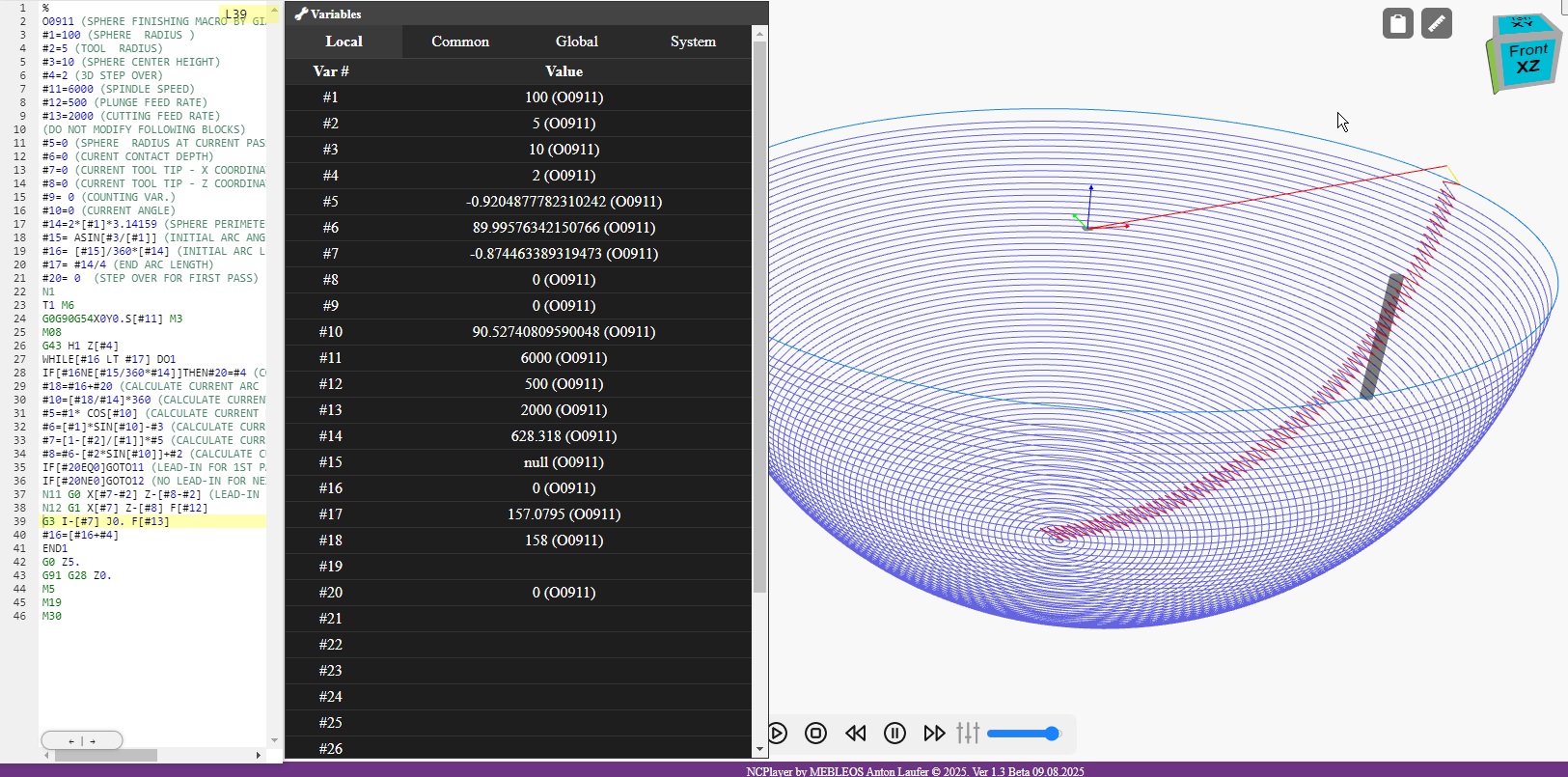
Task: Click the L39 line indicator badge
Action: [235, 14]
